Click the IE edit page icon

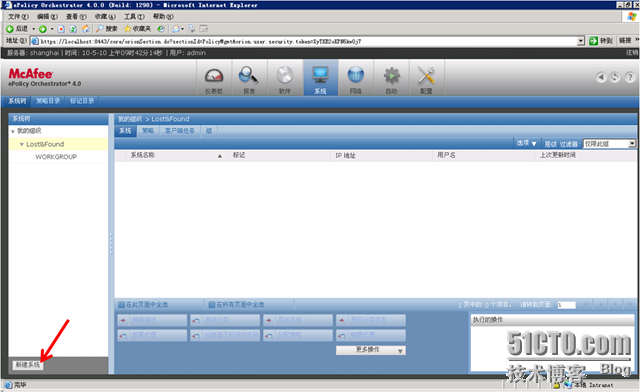[x=203, y=29]
